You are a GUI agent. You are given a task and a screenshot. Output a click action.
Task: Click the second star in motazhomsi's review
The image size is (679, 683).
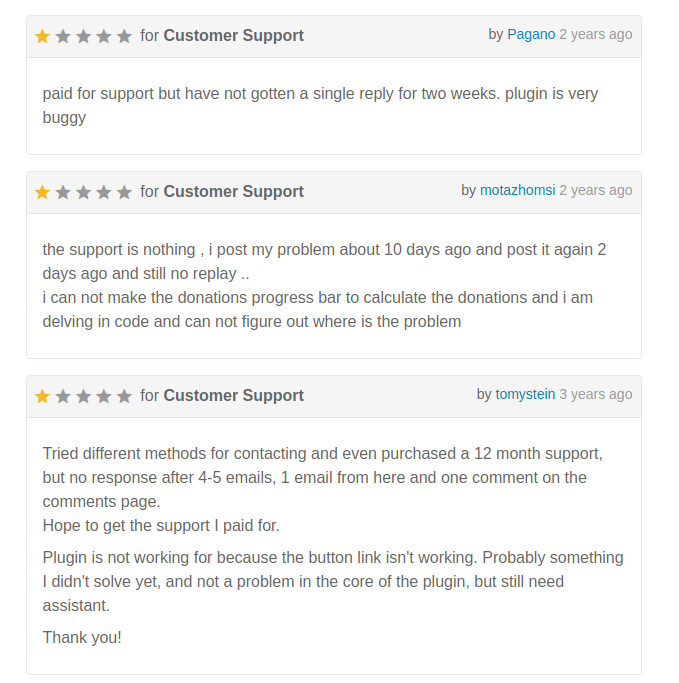63,192
